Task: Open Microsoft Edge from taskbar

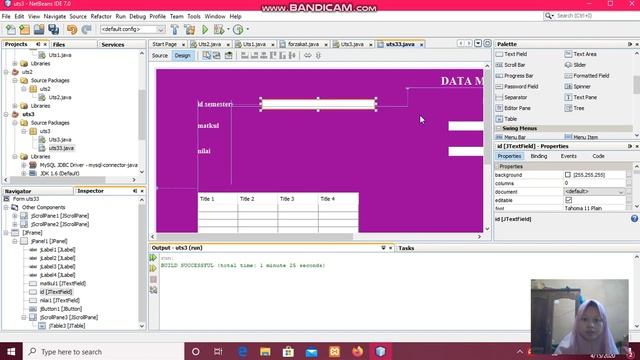Action: [242, 351]
